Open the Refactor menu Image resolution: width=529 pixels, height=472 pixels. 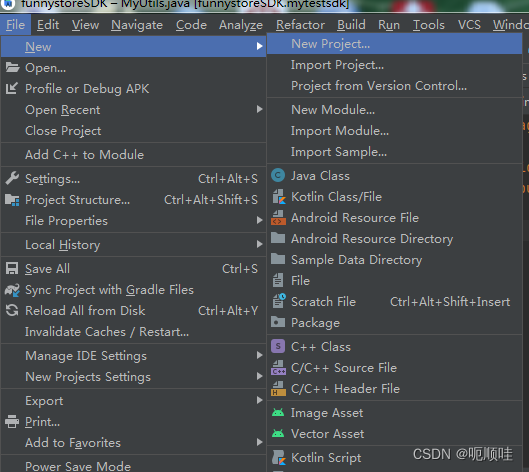(300, 25)
